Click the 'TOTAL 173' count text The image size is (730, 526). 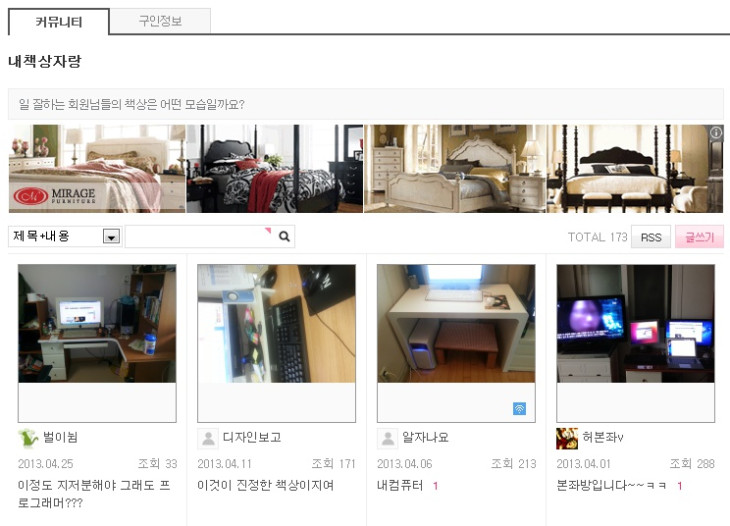point(597,237)
